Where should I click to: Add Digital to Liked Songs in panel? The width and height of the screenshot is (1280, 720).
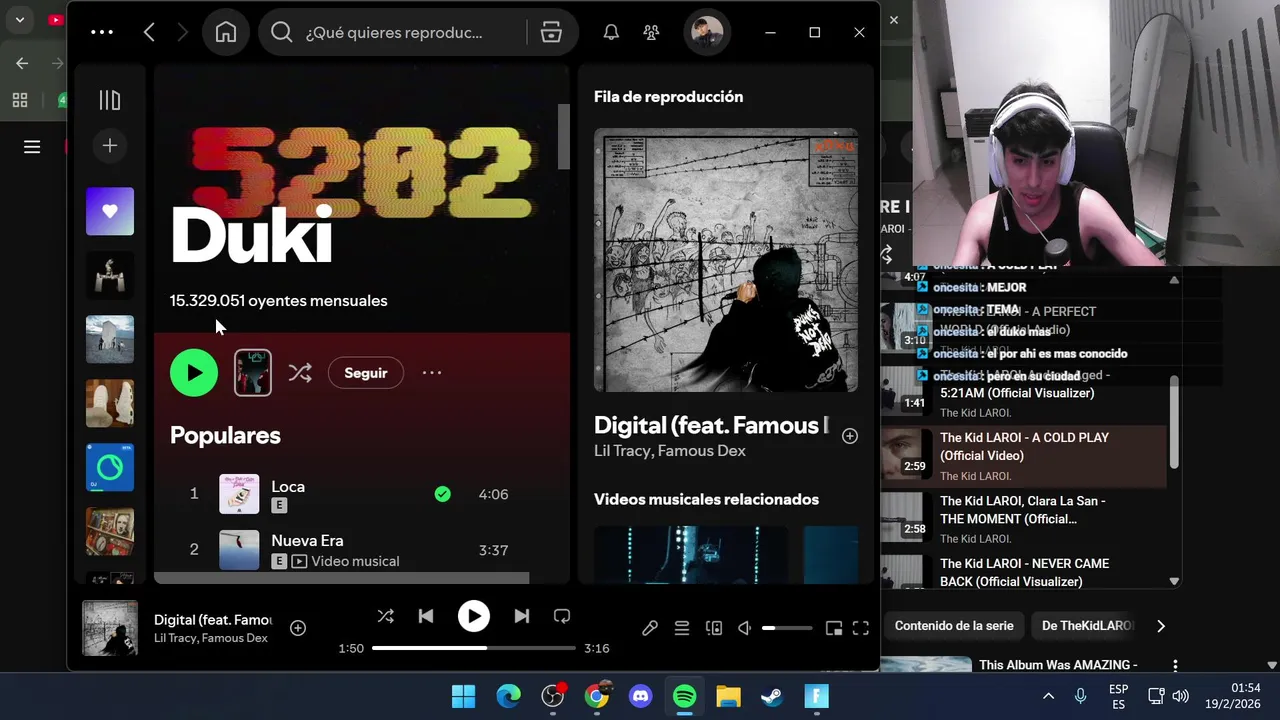(x=850, y=436)
